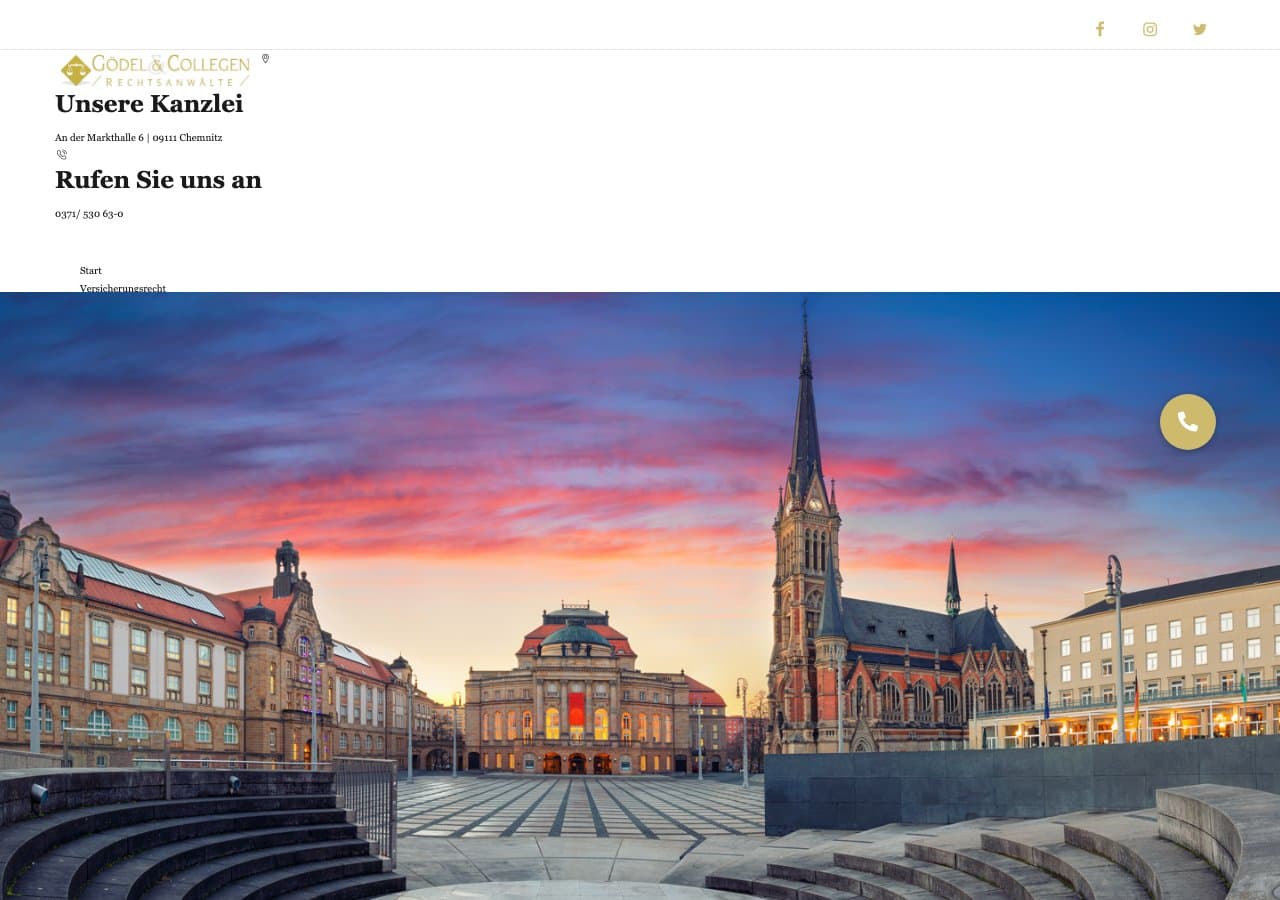Open the Versicherungsrecht menu item
The height and width of the screenshot is (900, 1280).
(x=123, y=288)
